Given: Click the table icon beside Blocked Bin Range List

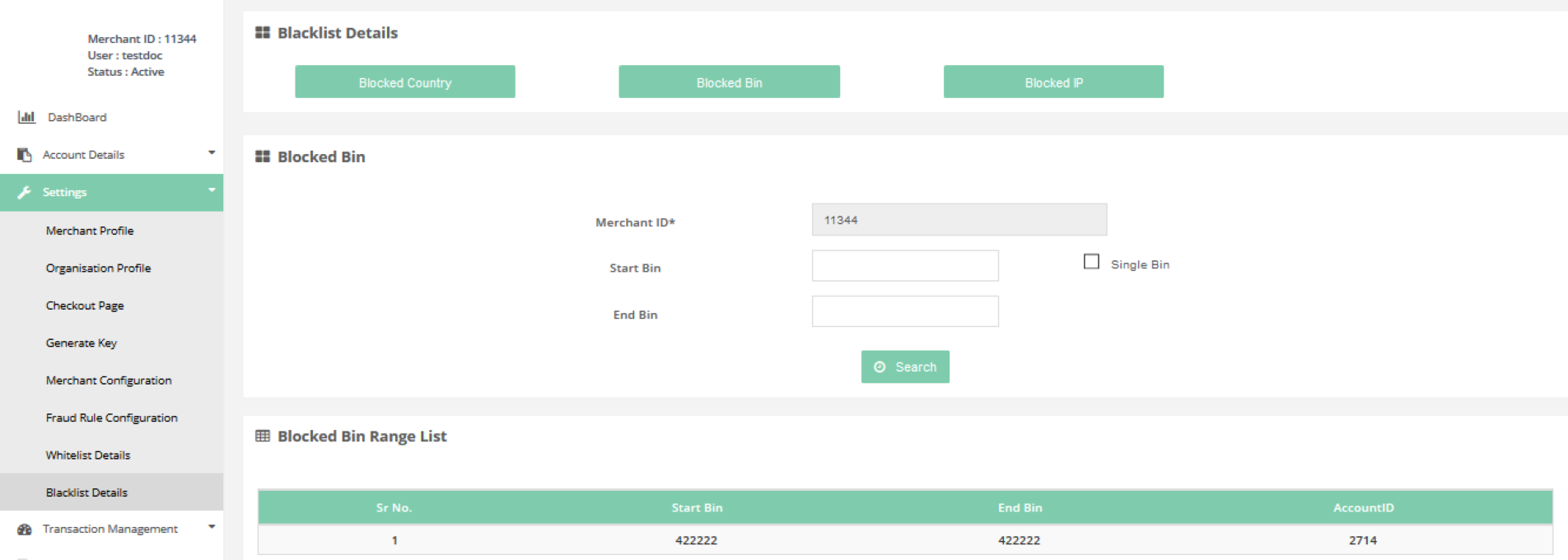Looking at the screenshot, I should click(x=263, y=436).
